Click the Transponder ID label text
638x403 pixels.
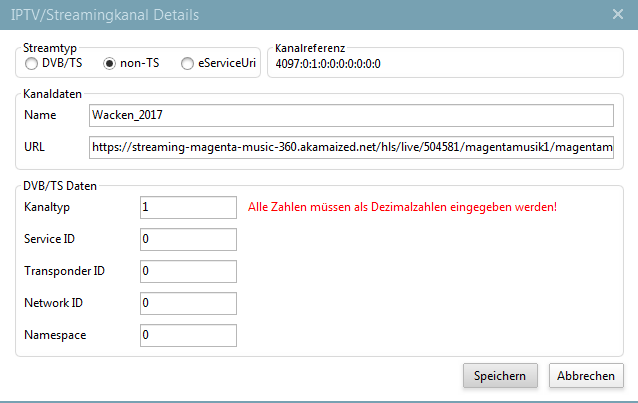tap(65, 271)
